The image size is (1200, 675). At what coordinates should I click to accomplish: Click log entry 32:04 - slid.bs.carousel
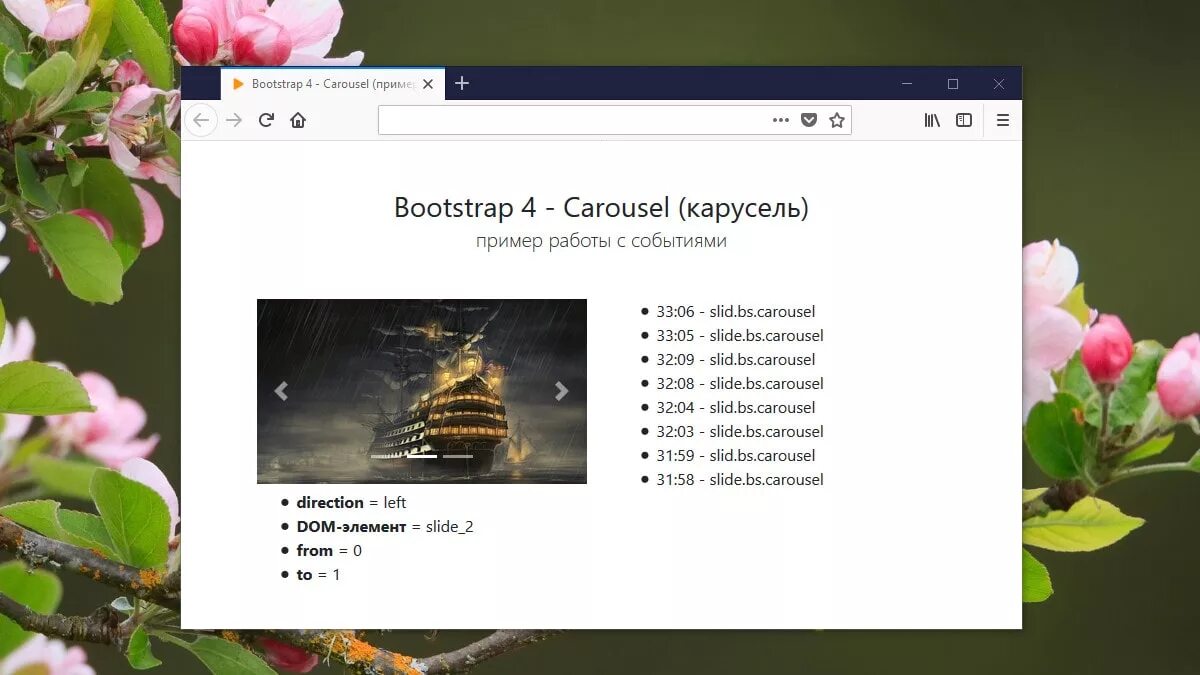pos(736,407)
